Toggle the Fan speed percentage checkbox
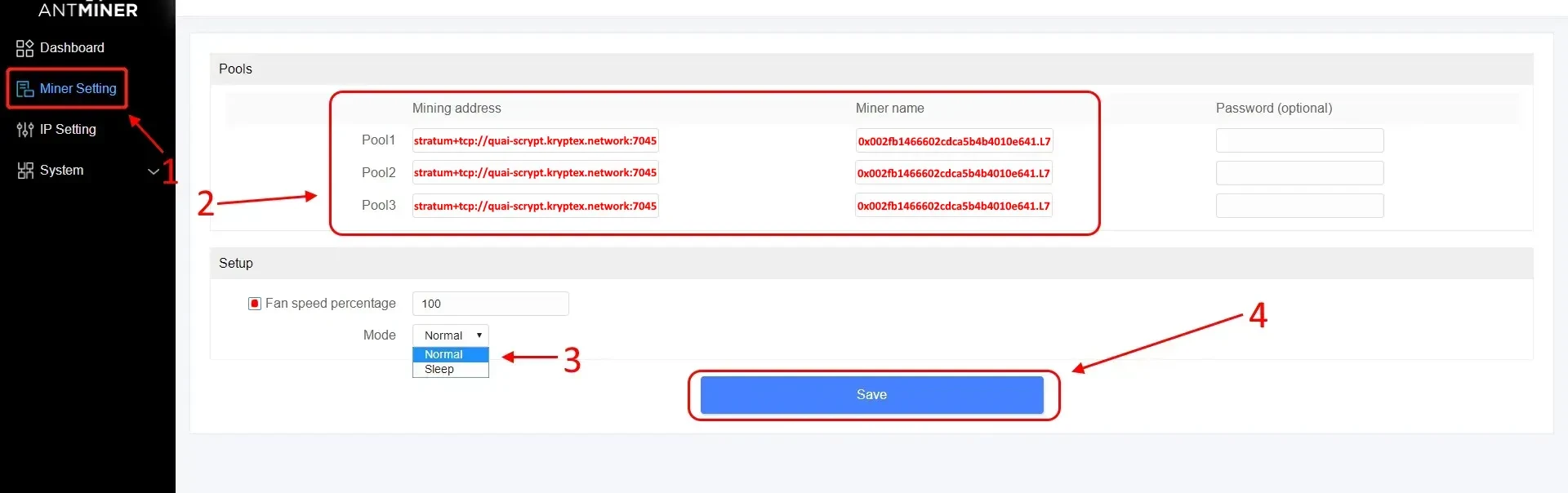The width and height of the screenshot is (1568, 493). (x=255, y=304)
